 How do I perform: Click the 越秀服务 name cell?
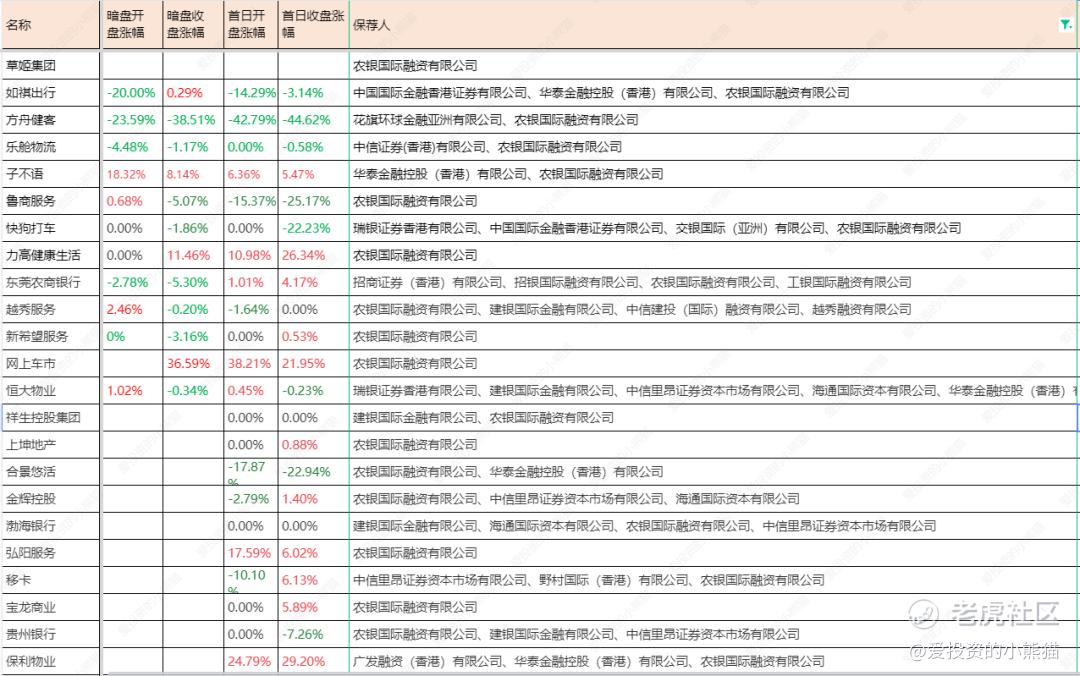coord(51,309)
